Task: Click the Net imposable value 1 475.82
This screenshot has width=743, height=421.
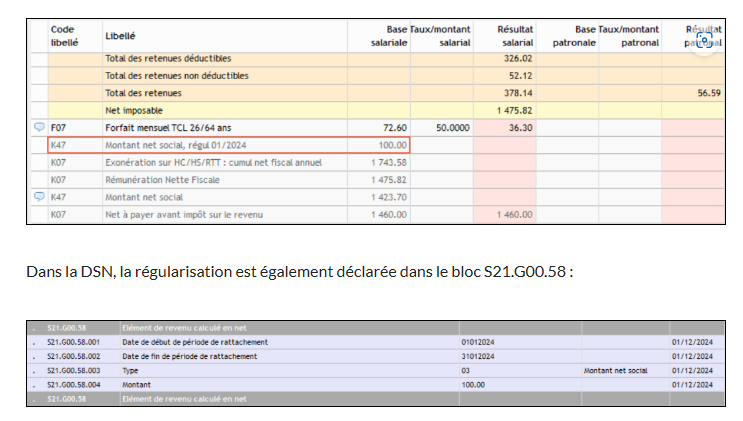Action: (515, 110)
